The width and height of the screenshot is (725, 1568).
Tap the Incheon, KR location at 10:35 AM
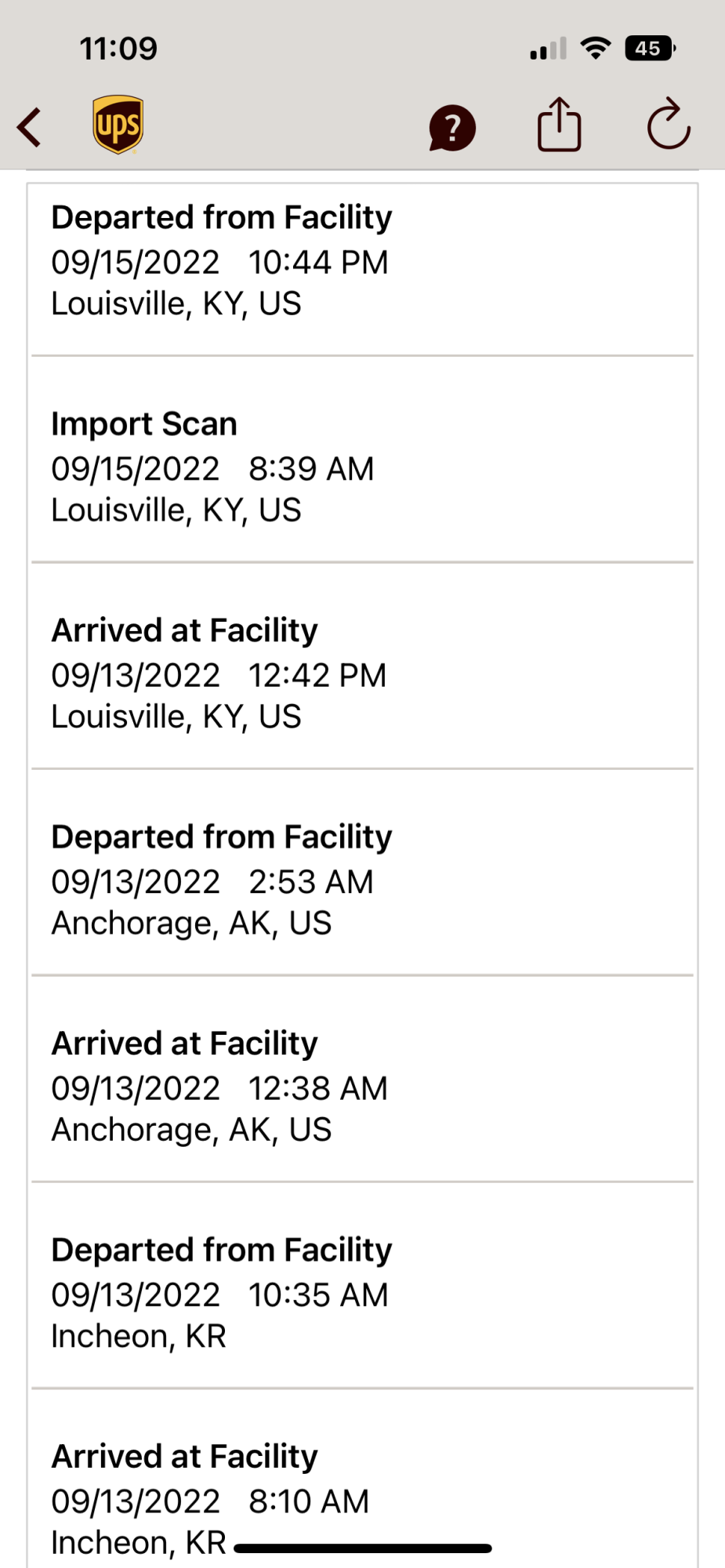pos(139,1336)
